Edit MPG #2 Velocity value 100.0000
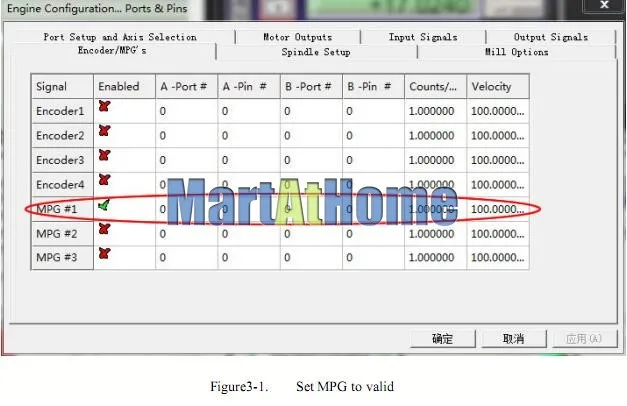The width and height of the screenshot is (627, 406). [498, 234]
